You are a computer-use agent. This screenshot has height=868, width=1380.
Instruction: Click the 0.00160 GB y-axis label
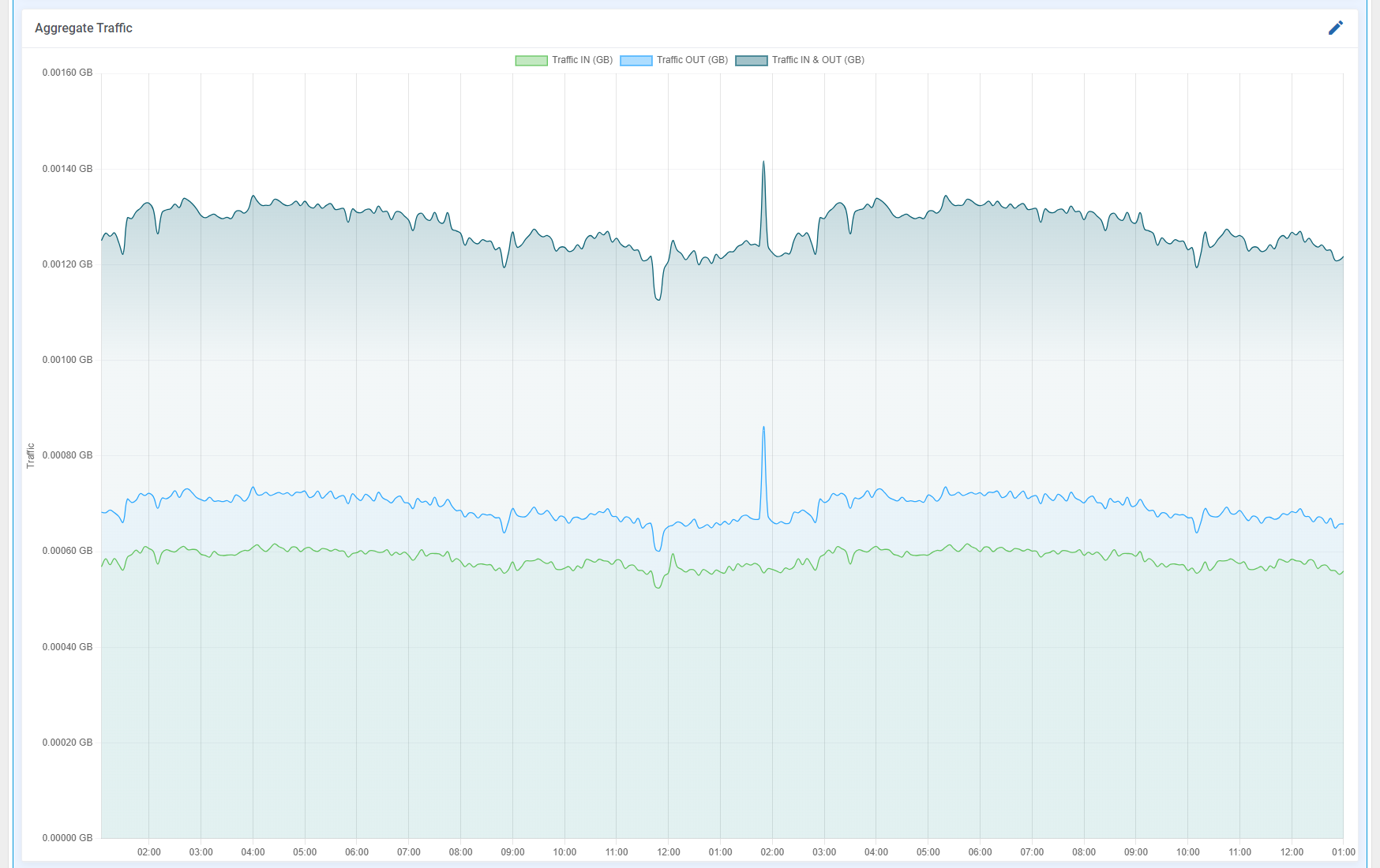[x=67, y=73]
